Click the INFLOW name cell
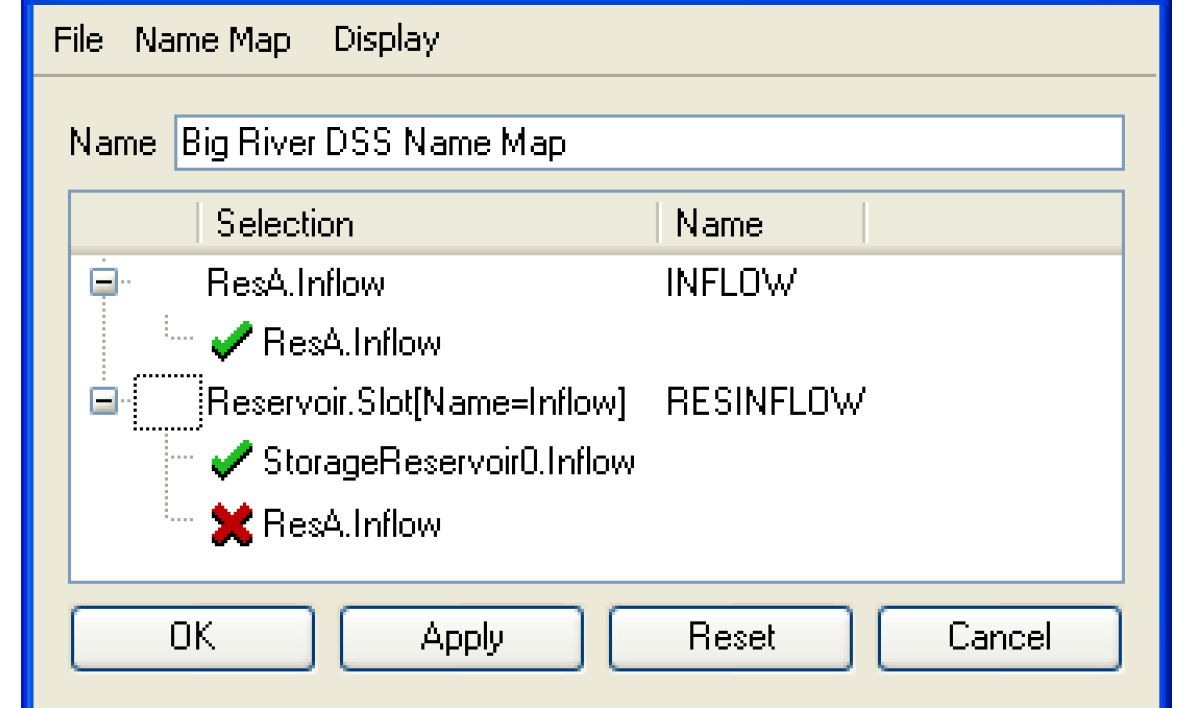The height and width of the screenshot is (708, 1180). (731, 283)
